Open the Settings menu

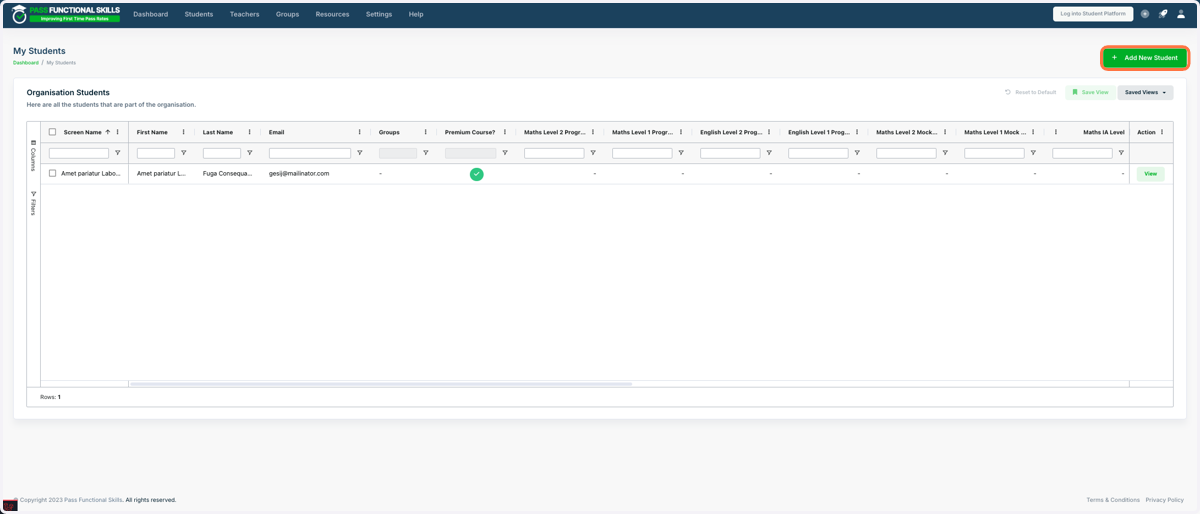pyautogui.click(x=379, y=14)
